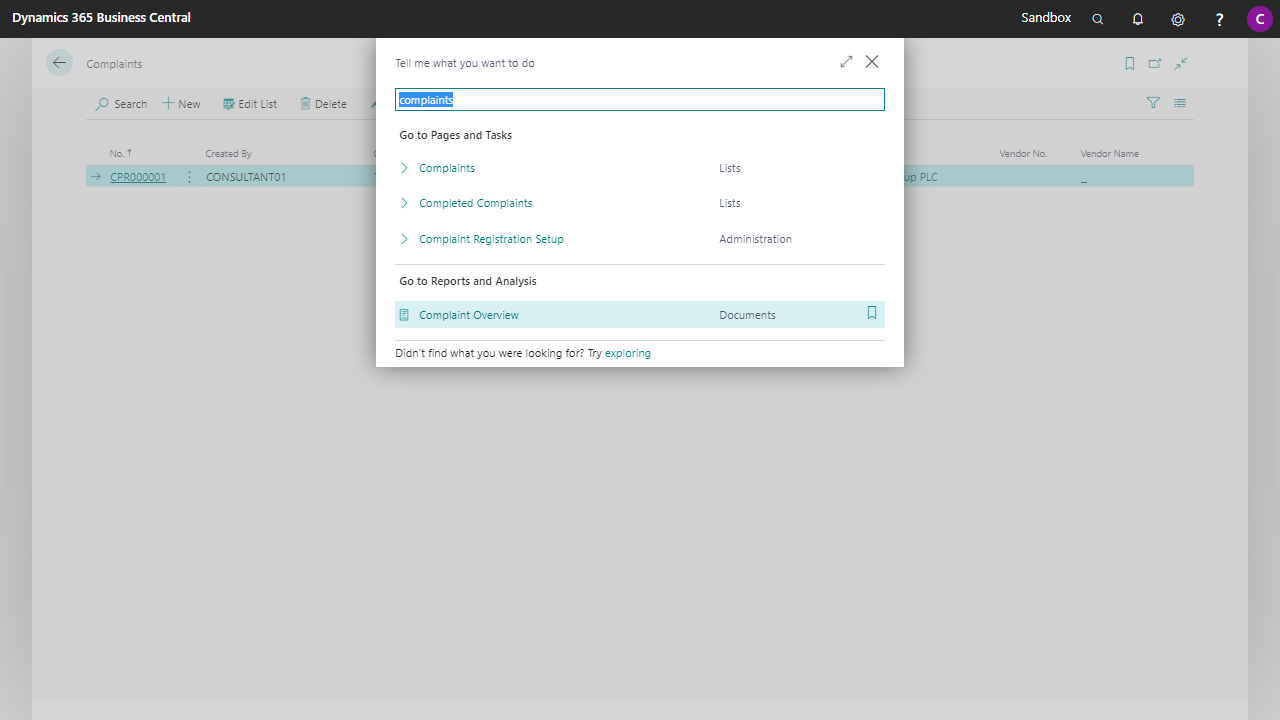
Task: Select the Delete action
Action: pos(323,103)
